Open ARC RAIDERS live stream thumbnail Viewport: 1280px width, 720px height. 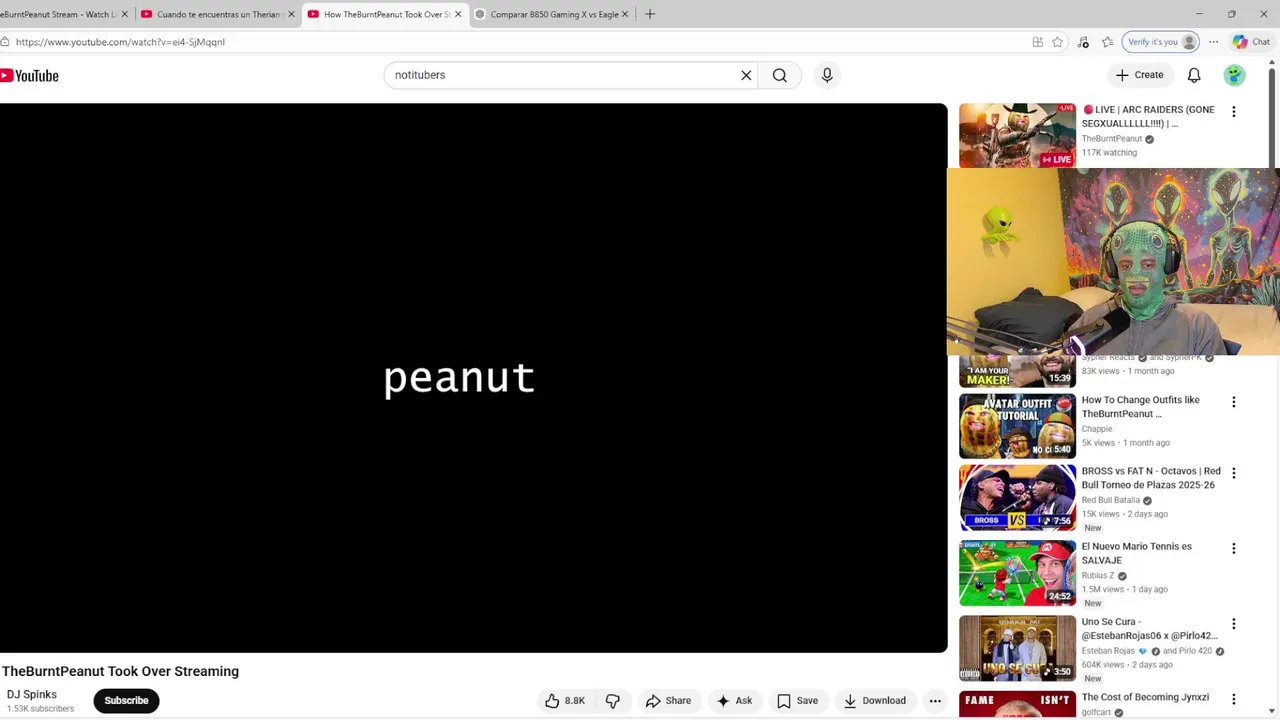coord(1017,135)
